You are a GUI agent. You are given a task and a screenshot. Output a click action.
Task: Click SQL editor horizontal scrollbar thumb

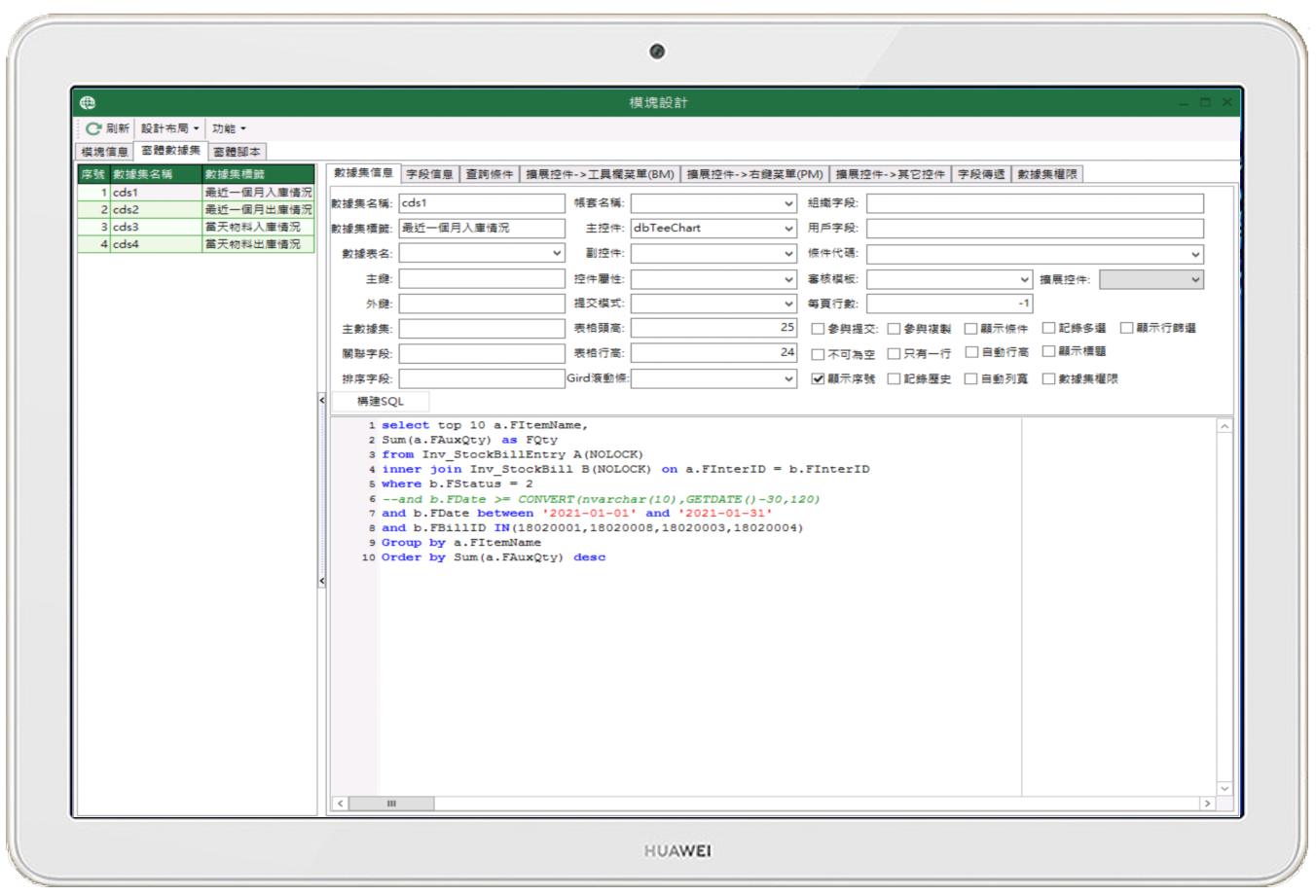391,804
